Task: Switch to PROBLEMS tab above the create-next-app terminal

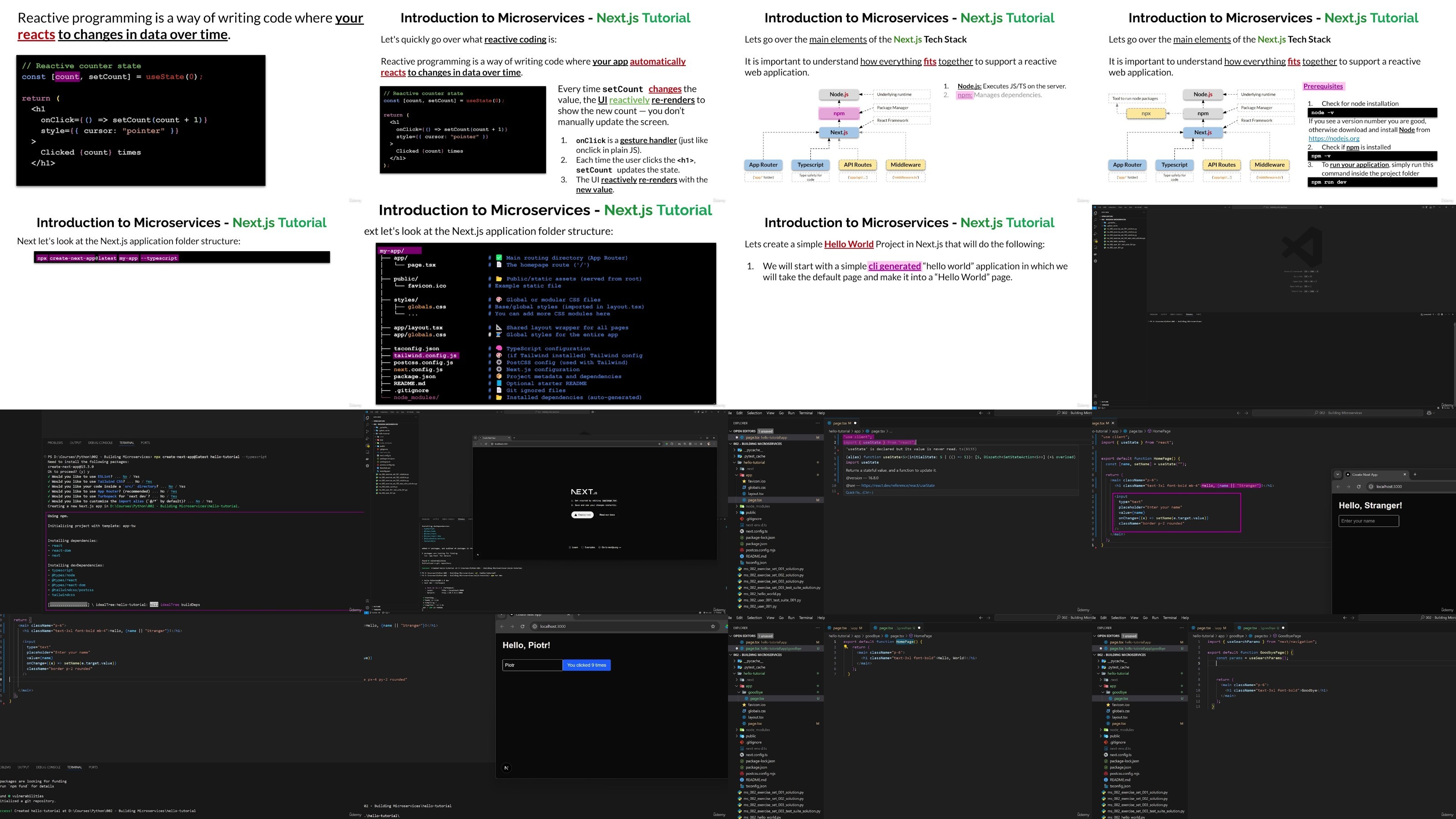Action: (56, 443)
